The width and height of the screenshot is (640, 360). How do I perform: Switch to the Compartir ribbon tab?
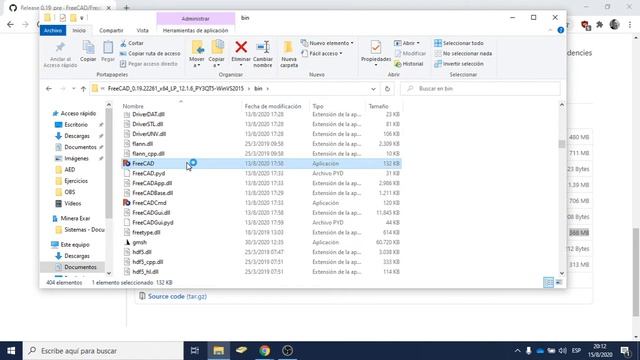click(111, 31)
